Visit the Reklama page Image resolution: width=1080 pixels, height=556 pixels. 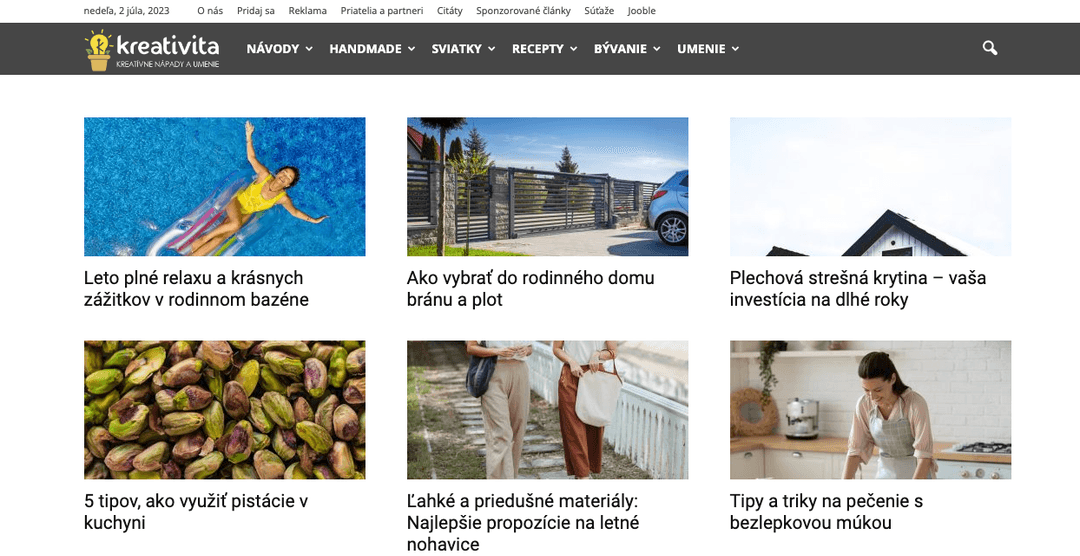click(x=307, y=11)
